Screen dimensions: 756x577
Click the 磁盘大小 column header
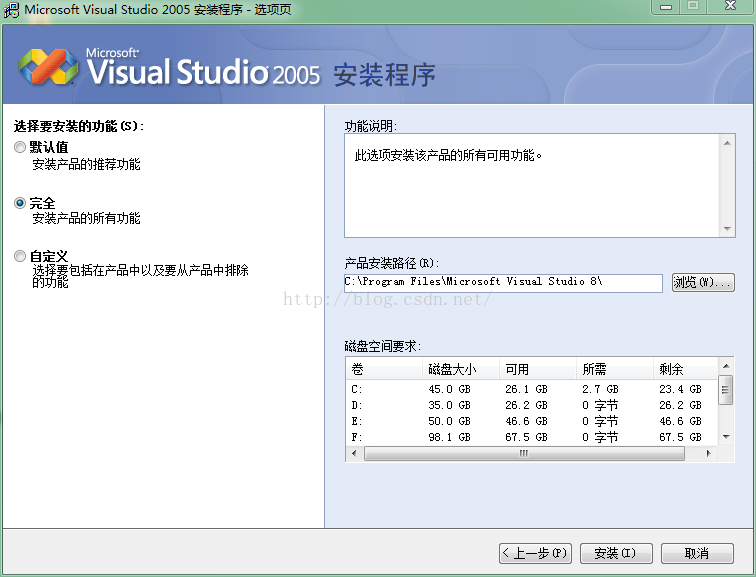pyautogui.click(x=460, y=369)
